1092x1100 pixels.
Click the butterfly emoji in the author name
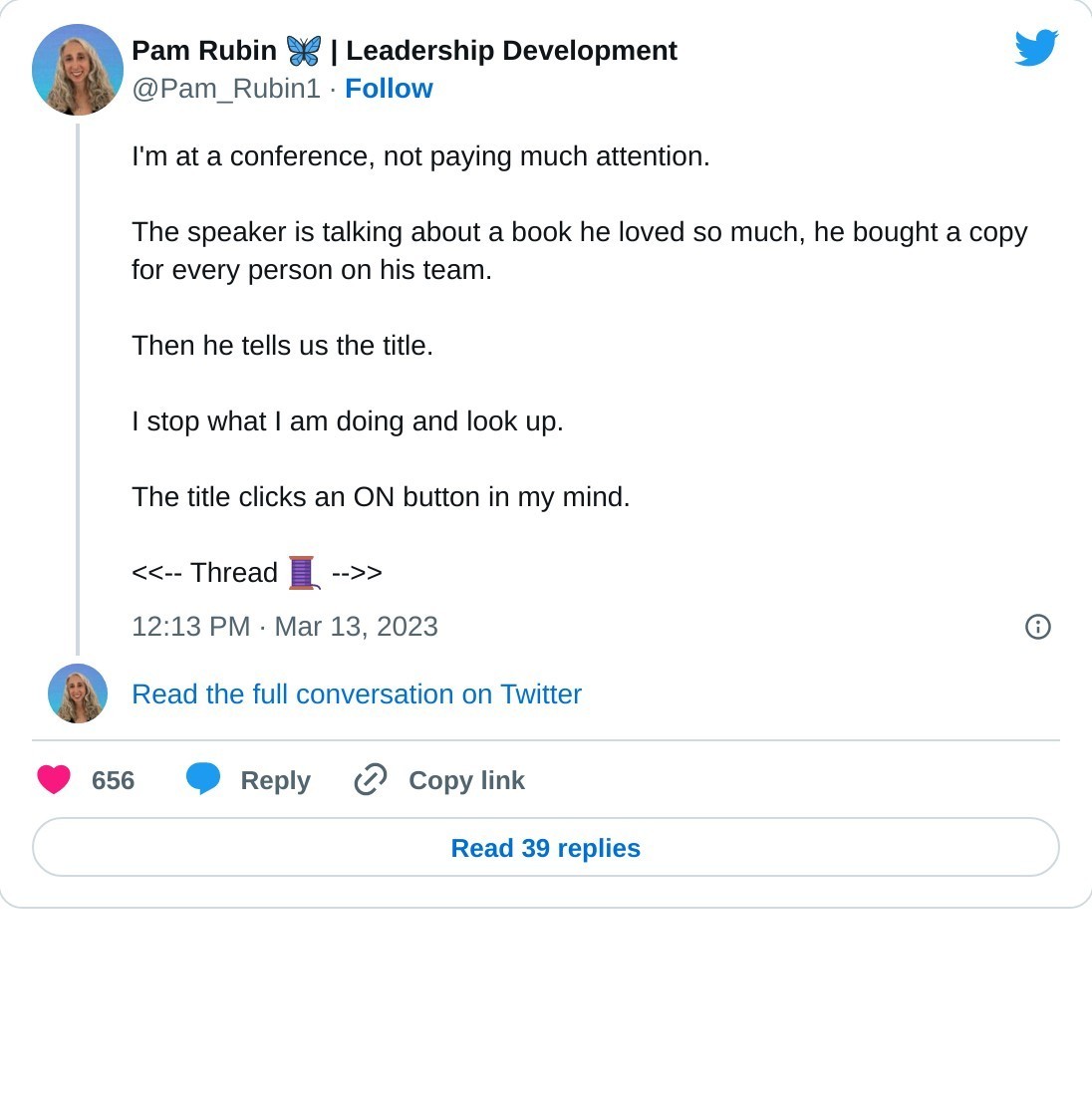pos(303,51)
